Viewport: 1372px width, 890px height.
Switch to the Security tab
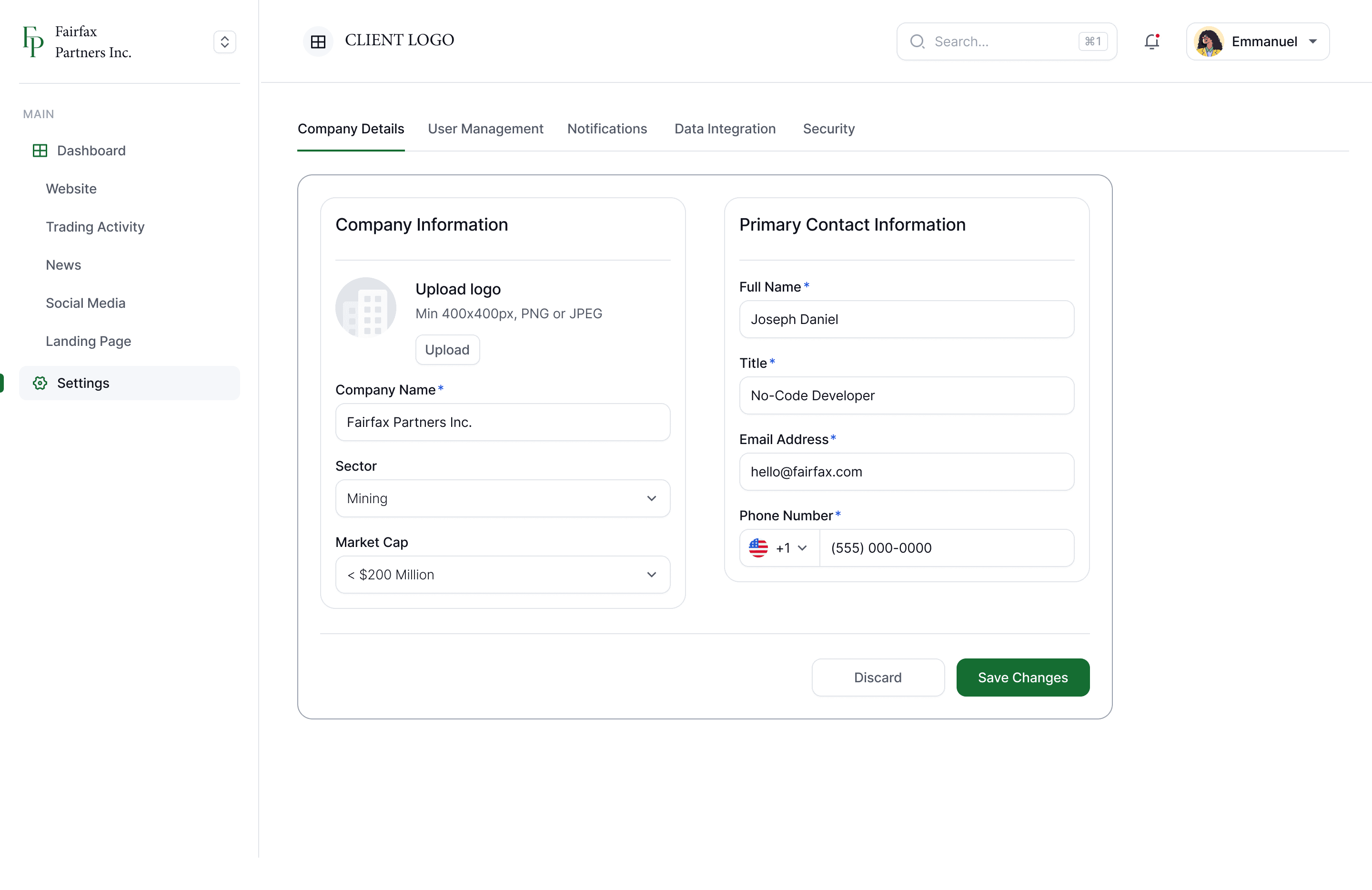coord(828,129)
